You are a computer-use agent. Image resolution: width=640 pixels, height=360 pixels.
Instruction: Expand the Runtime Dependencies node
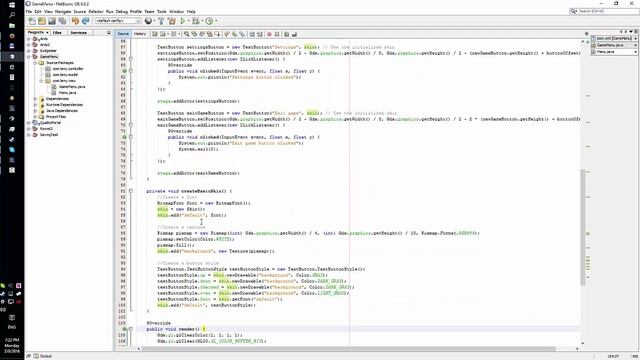click(x=35, y=105)
